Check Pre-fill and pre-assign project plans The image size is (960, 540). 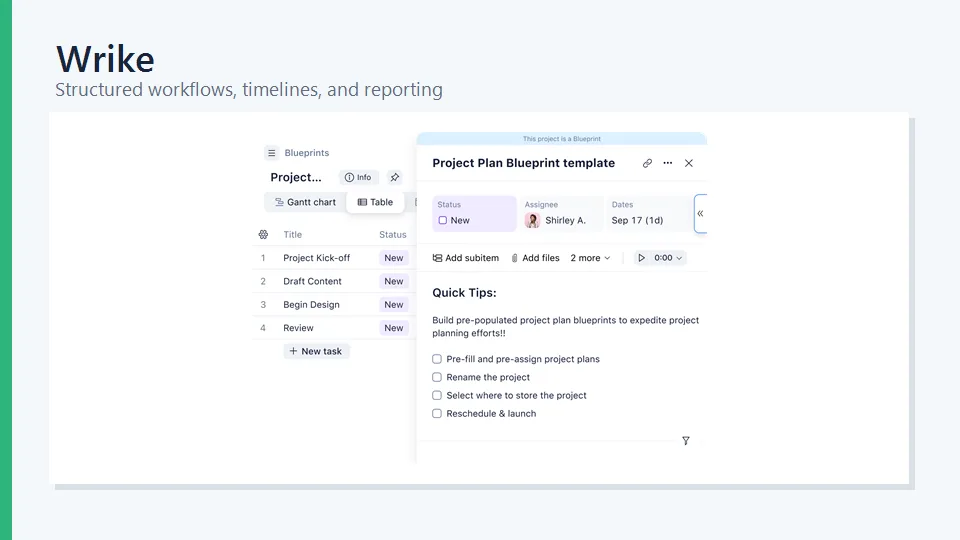[437, 359]
